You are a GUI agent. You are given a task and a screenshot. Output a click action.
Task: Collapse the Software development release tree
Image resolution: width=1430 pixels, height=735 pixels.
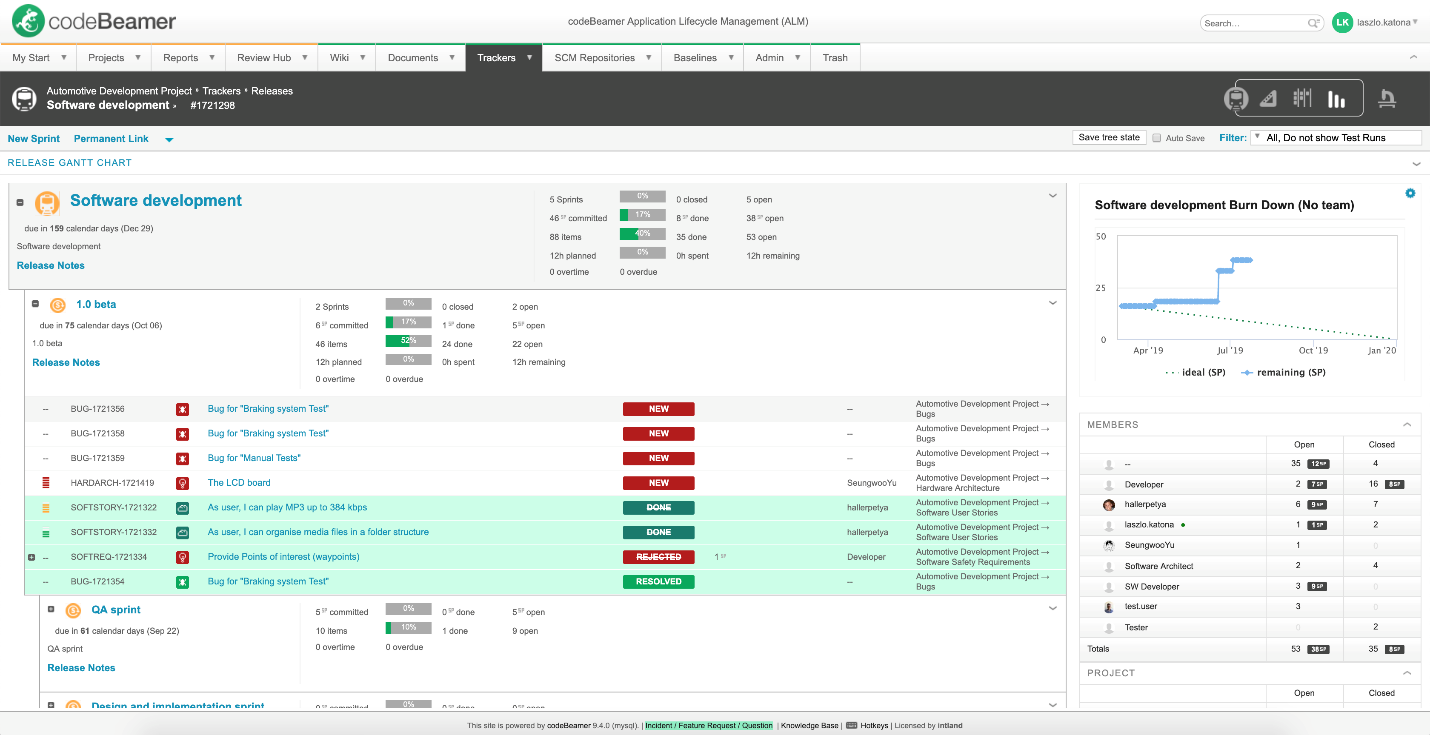[x=20, y=202]
